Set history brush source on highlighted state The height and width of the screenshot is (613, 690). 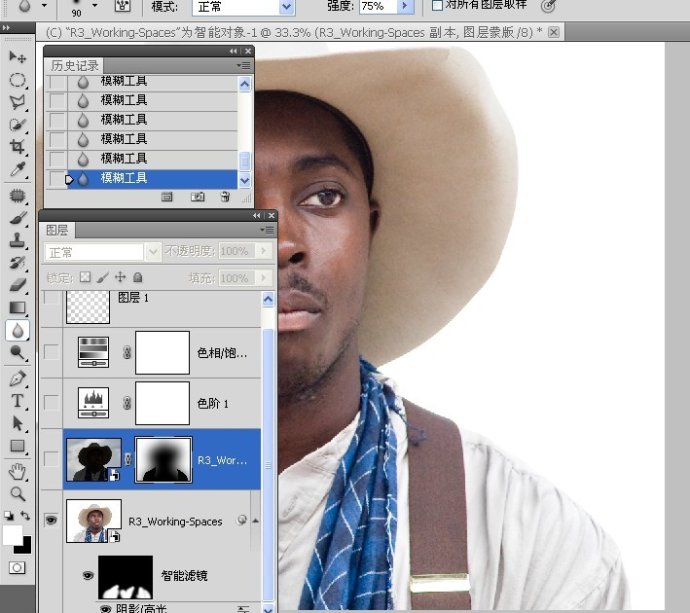pyautogui.click(x=56, y=179)
